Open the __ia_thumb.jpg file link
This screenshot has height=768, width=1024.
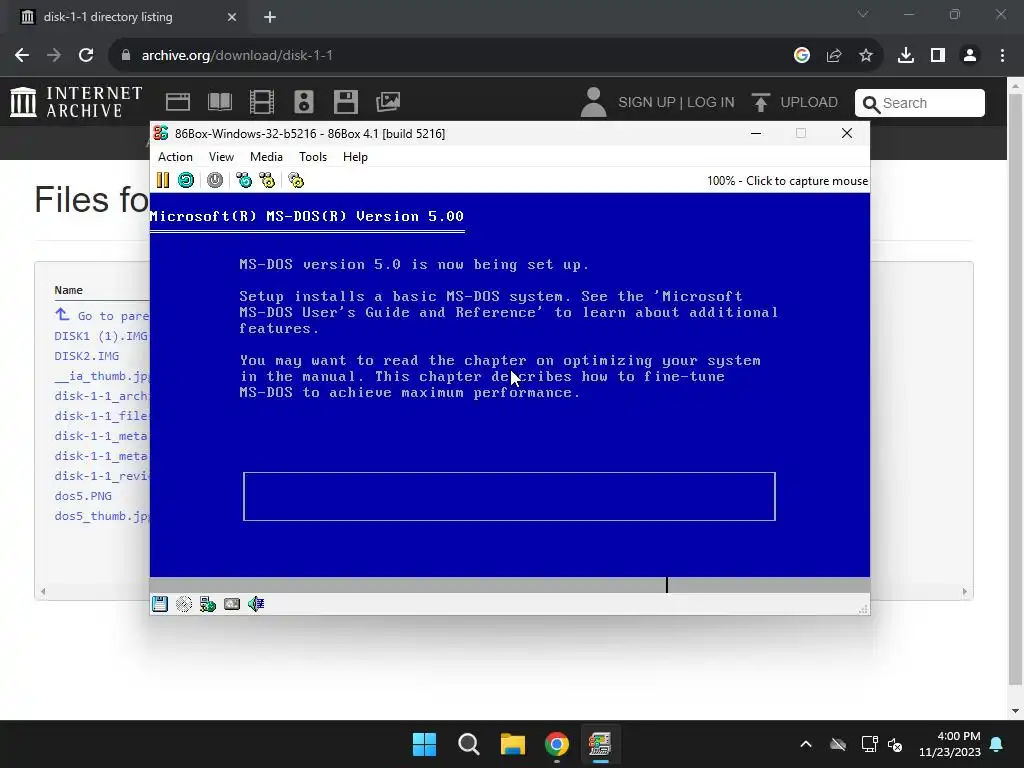pos(102,376)
